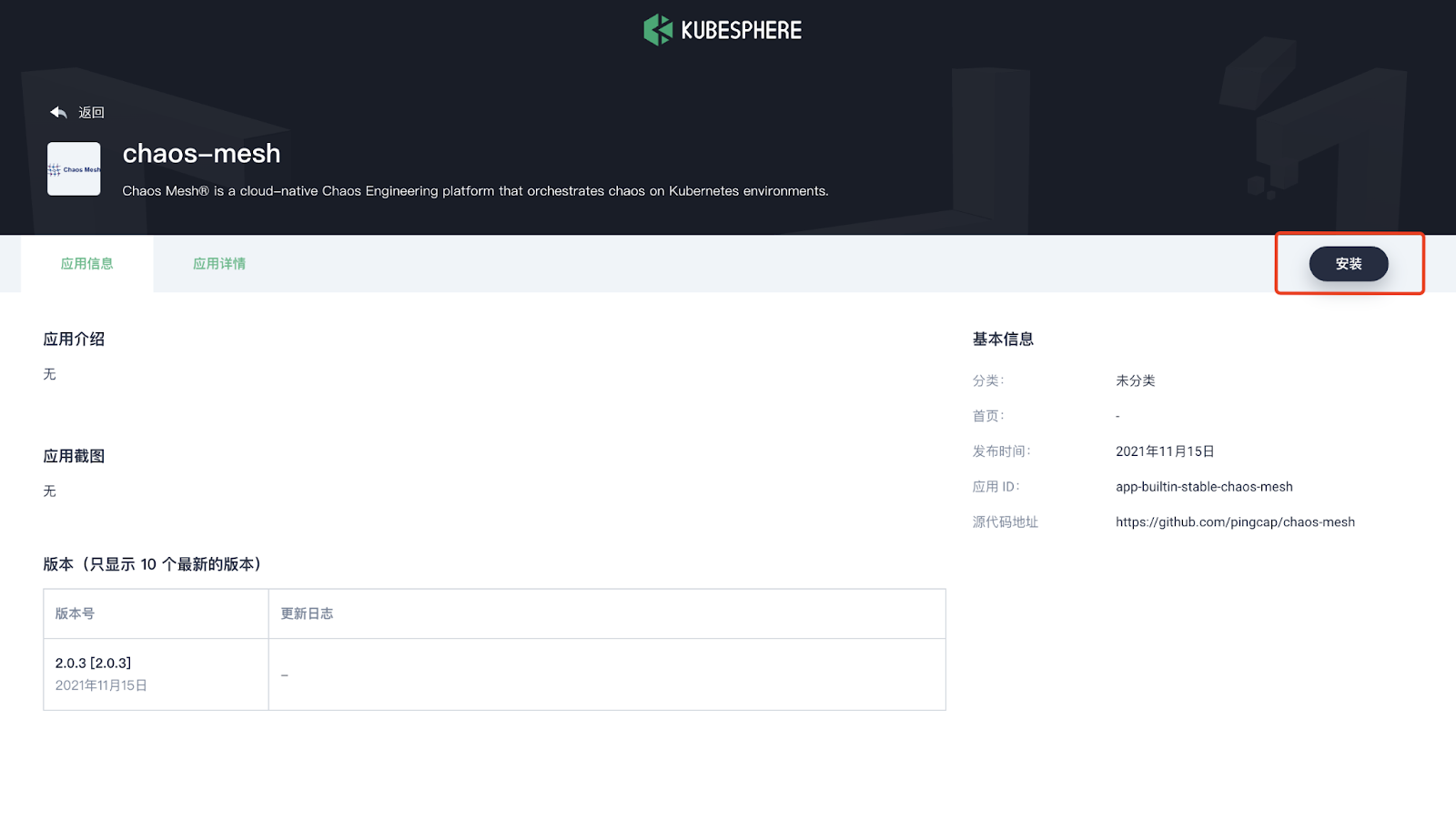1456x821 pixels.
Task: Click the 基本信息 heading
Action: pos(1003,340)
